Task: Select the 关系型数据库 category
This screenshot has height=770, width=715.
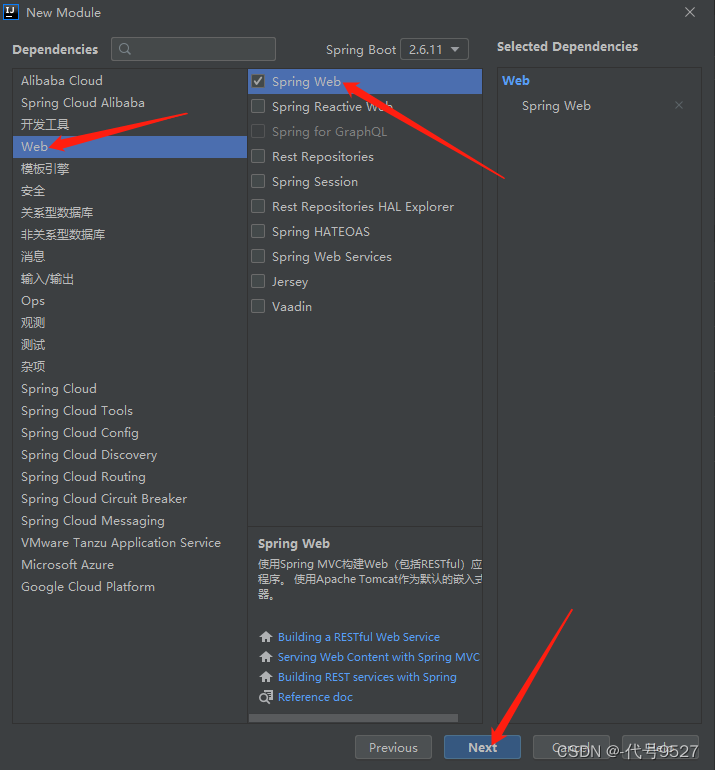Action: [x=130, y=213]
